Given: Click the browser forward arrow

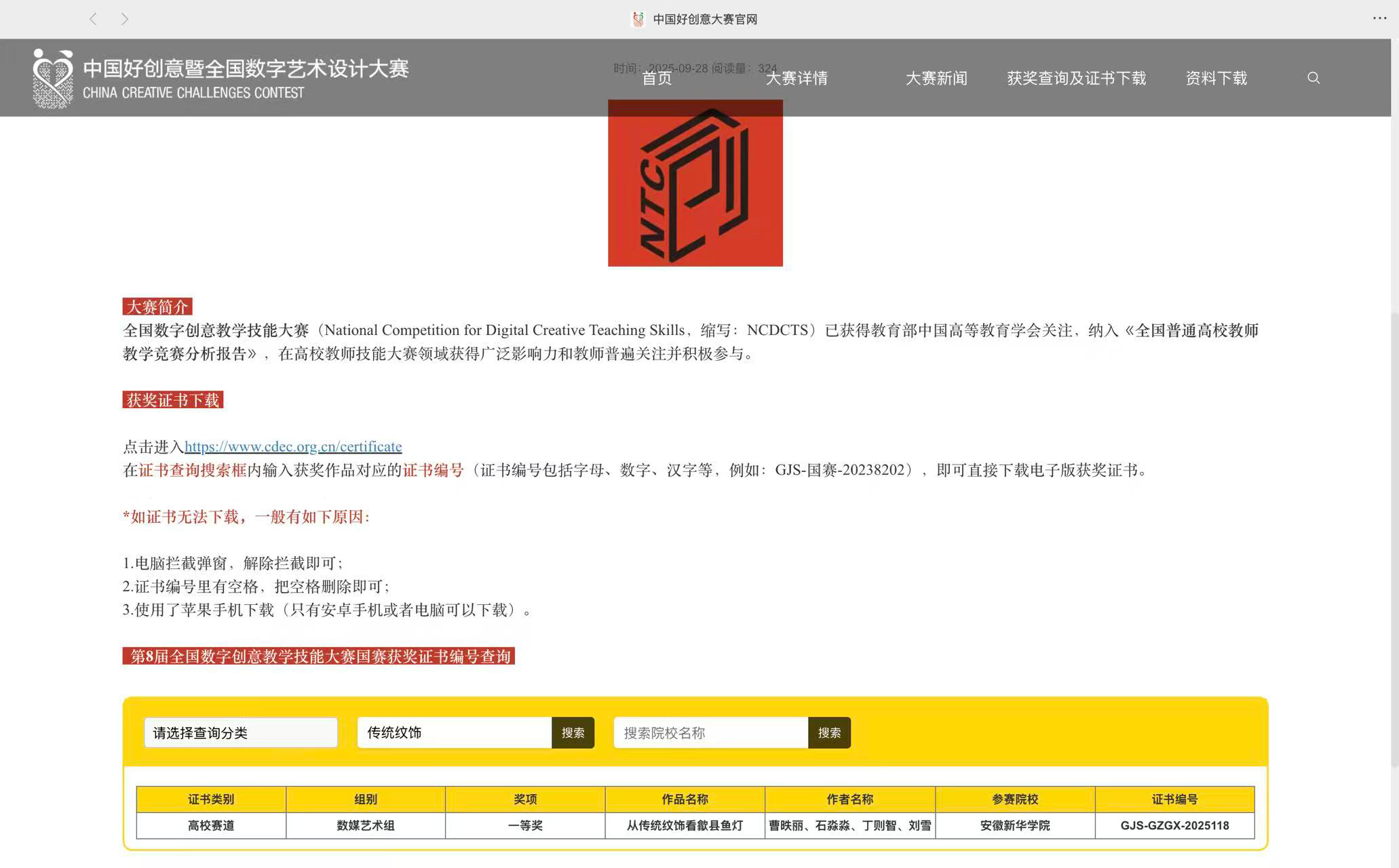Looking at the screenshot, I should click(x=124, y=19).
